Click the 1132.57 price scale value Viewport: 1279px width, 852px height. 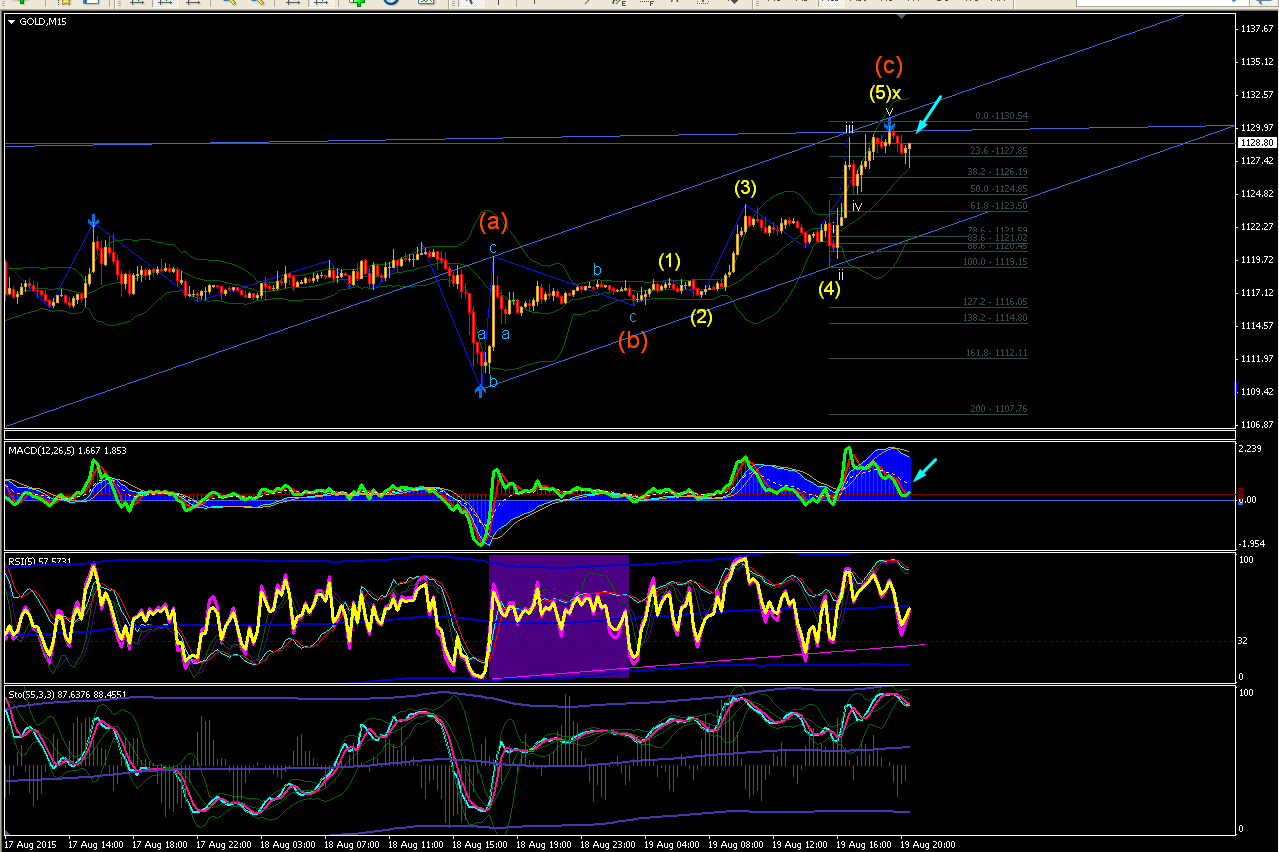(1255, 95)
